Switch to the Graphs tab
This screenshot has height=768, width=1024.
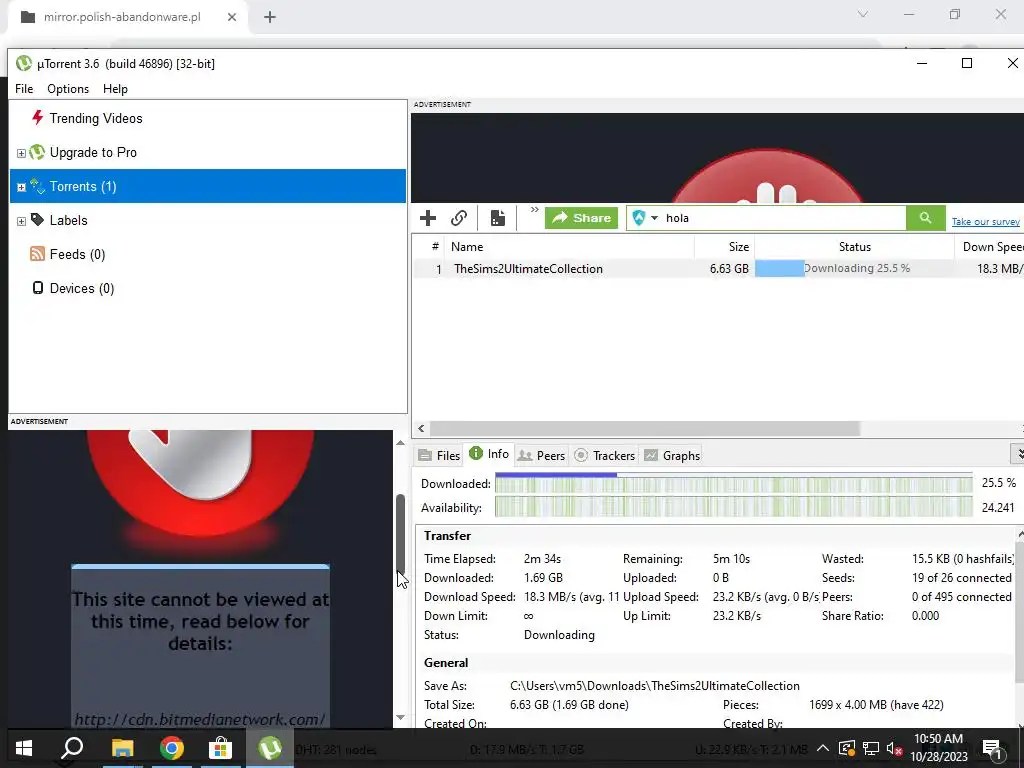(672, 455)
